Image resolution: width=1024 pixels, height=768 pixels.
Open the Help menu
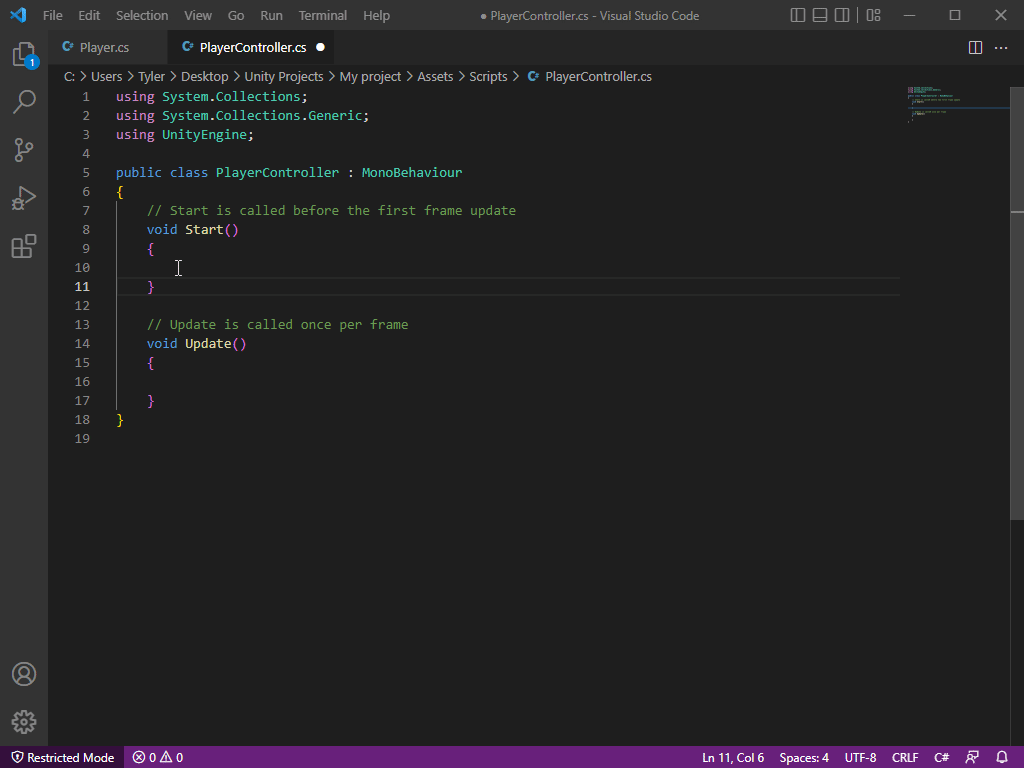pos(376,16)
